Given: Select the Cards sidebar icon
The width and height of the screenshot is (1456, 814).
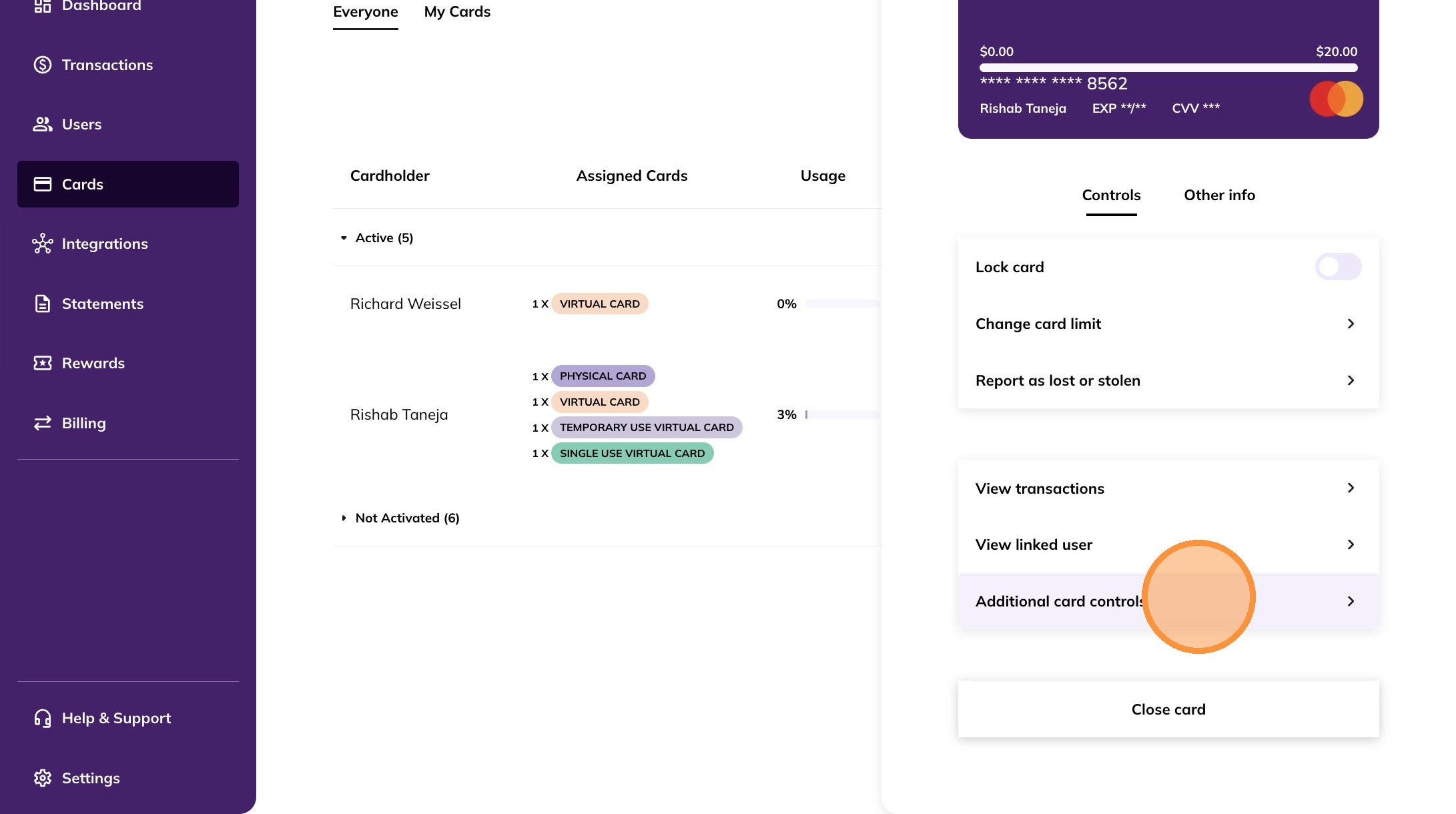Looking at the screenshot, I should click(42, 184).
